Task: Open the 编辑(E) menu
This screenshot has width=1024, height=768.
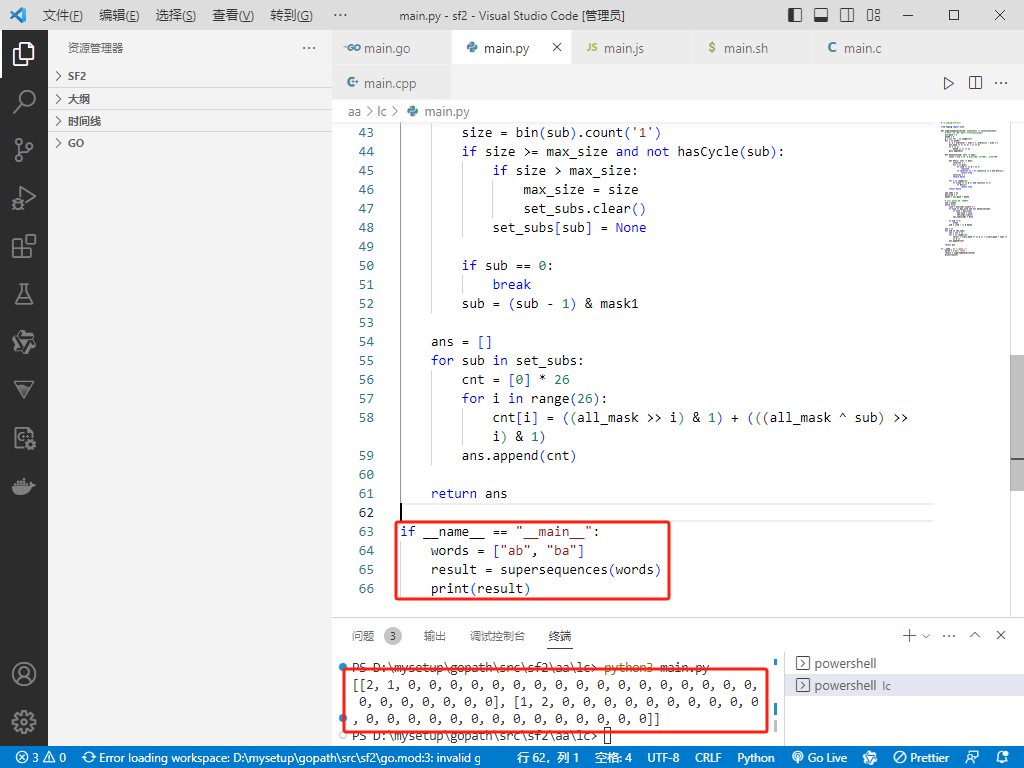Action: pos(120,15)
